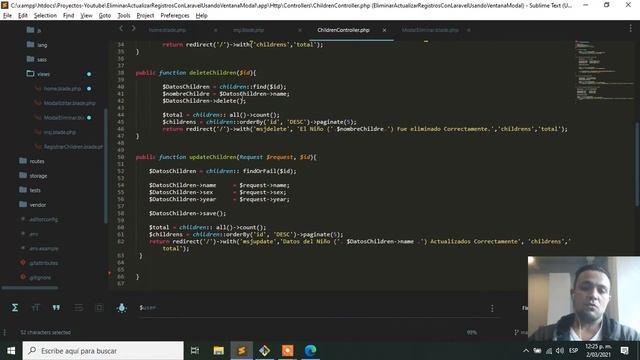Toggle case-sensitive search option
Image resolution: width=640 pixels, height=360 pixels.
click(x=36, y=307)
